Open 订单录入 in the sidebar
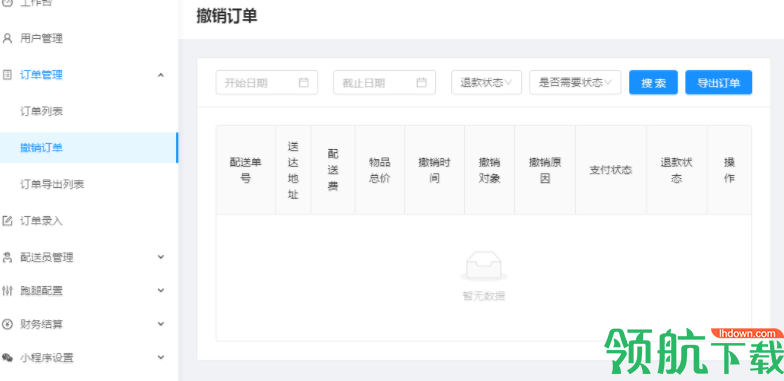This screenshot has width=784, height=381. [42, 220]
